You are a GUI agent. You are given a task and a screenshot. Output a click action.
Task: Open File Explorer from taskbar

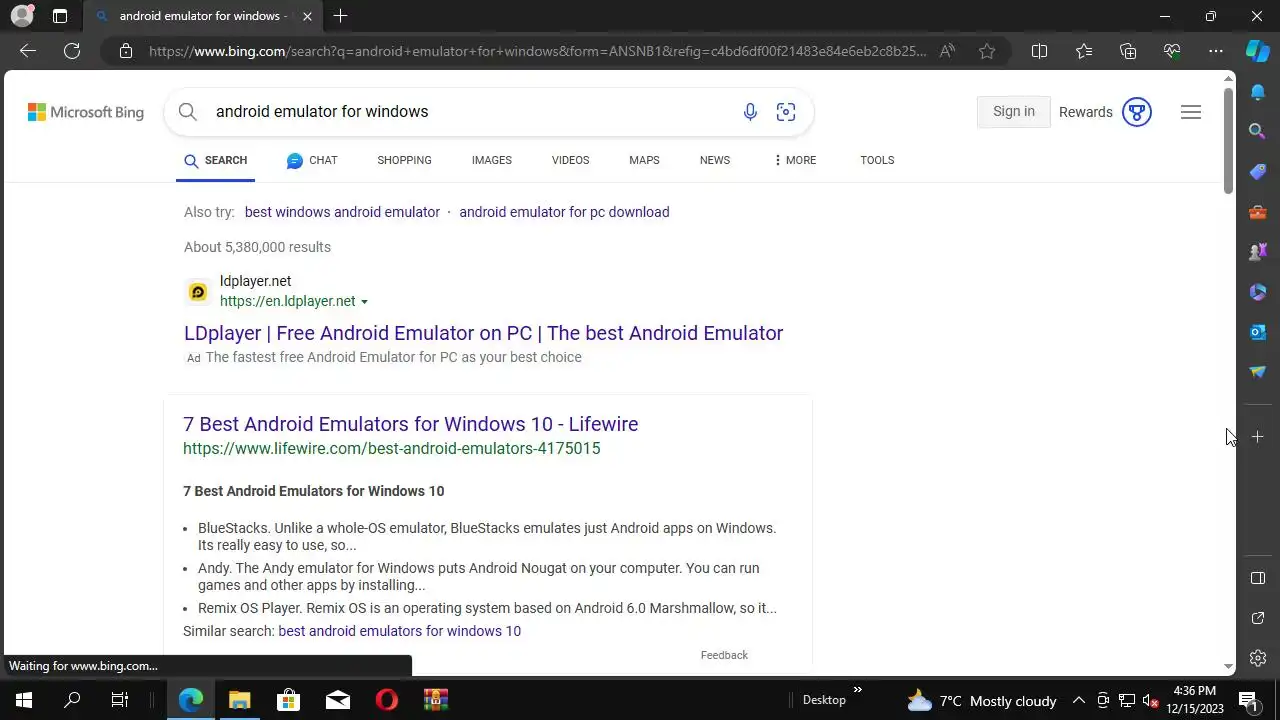[240, 700]
